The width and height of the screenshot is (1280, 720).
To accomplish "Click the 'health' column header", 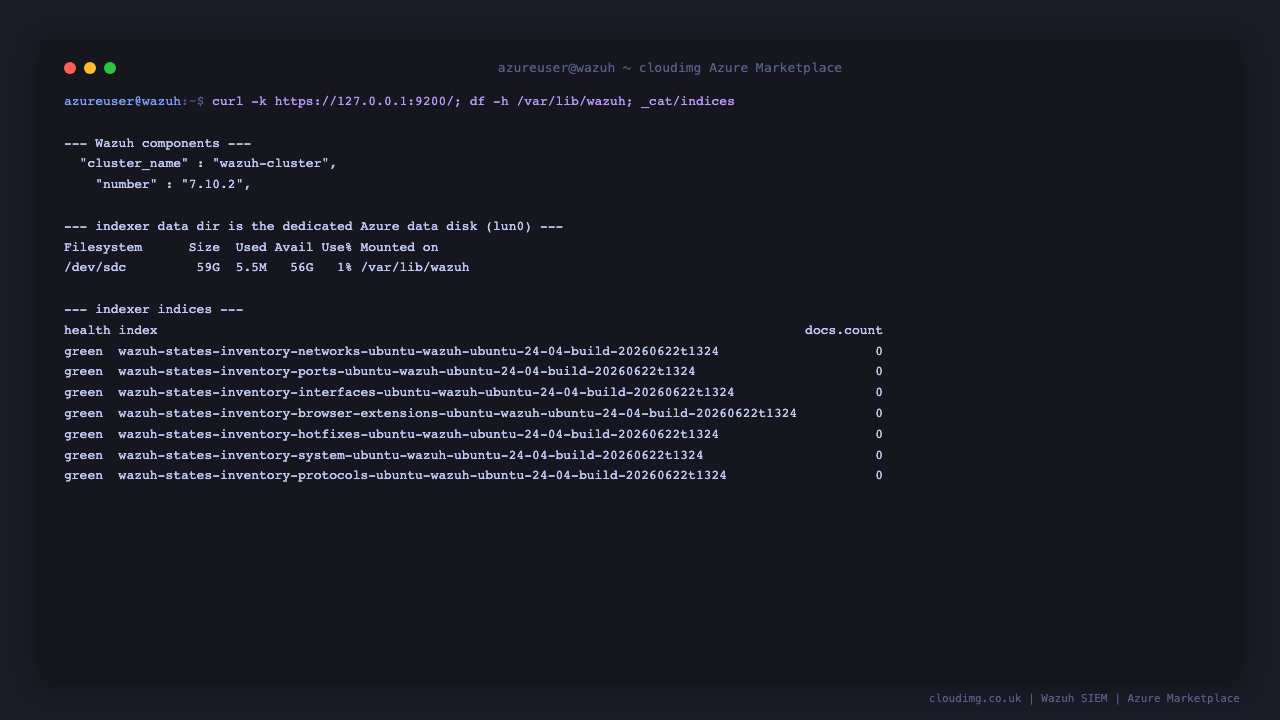I will tap(87, 330).
